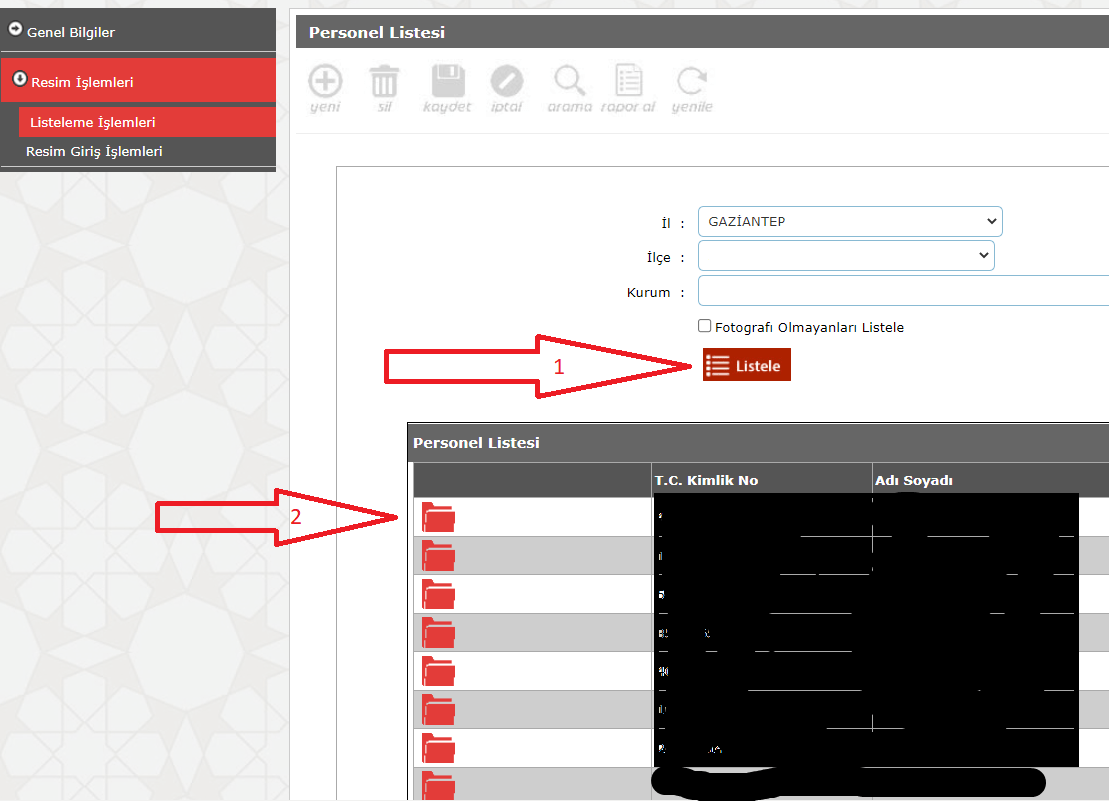The image size is (1109, 801).
Task: Open 'arama' magnifier search icon
Action: point(569,82)
